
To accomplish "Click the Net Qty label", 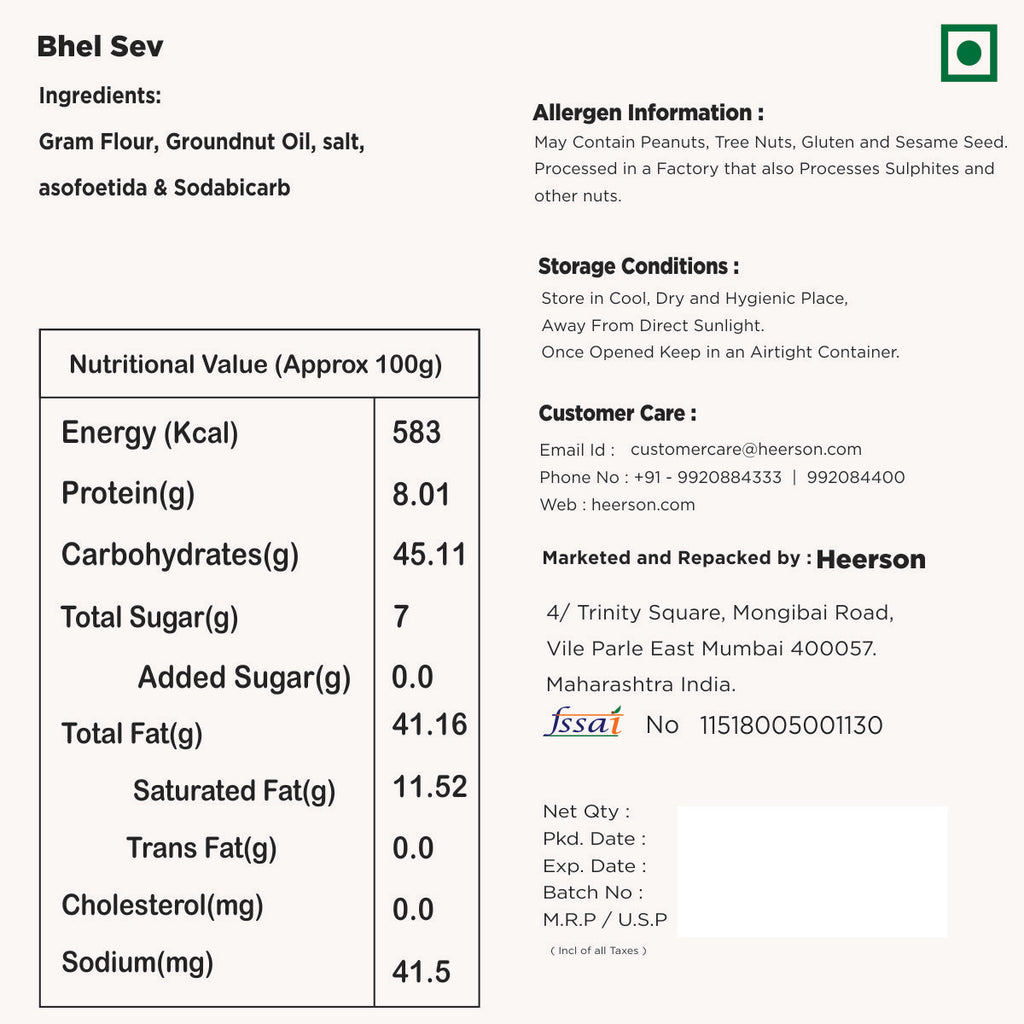I will pos(586,812).
